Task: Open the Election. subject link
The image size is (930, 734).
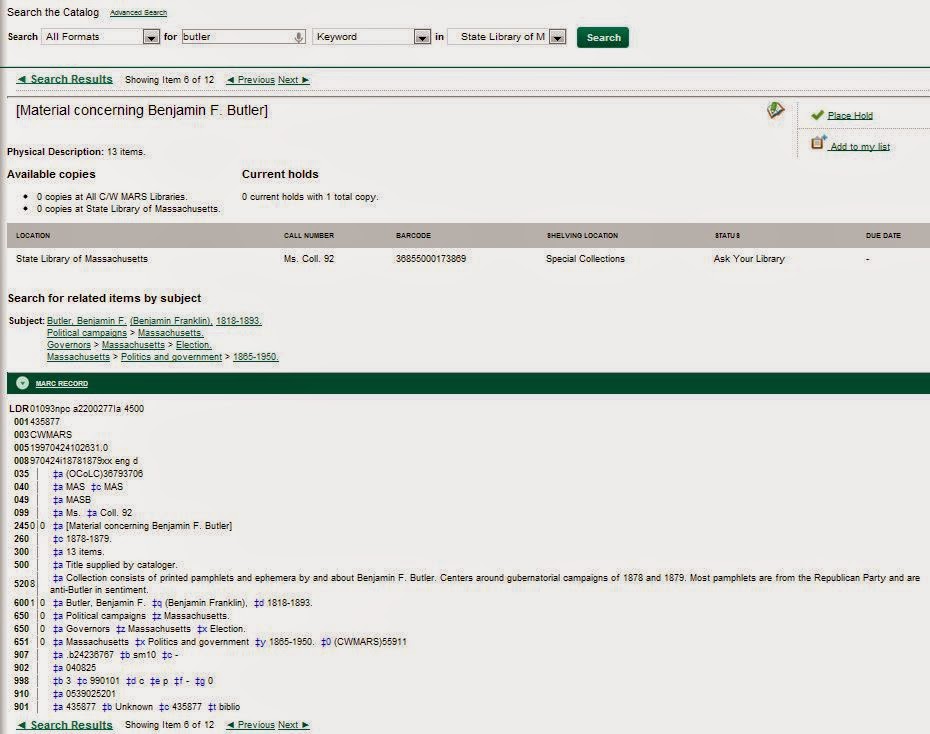Action: click(x=193, y=344)
